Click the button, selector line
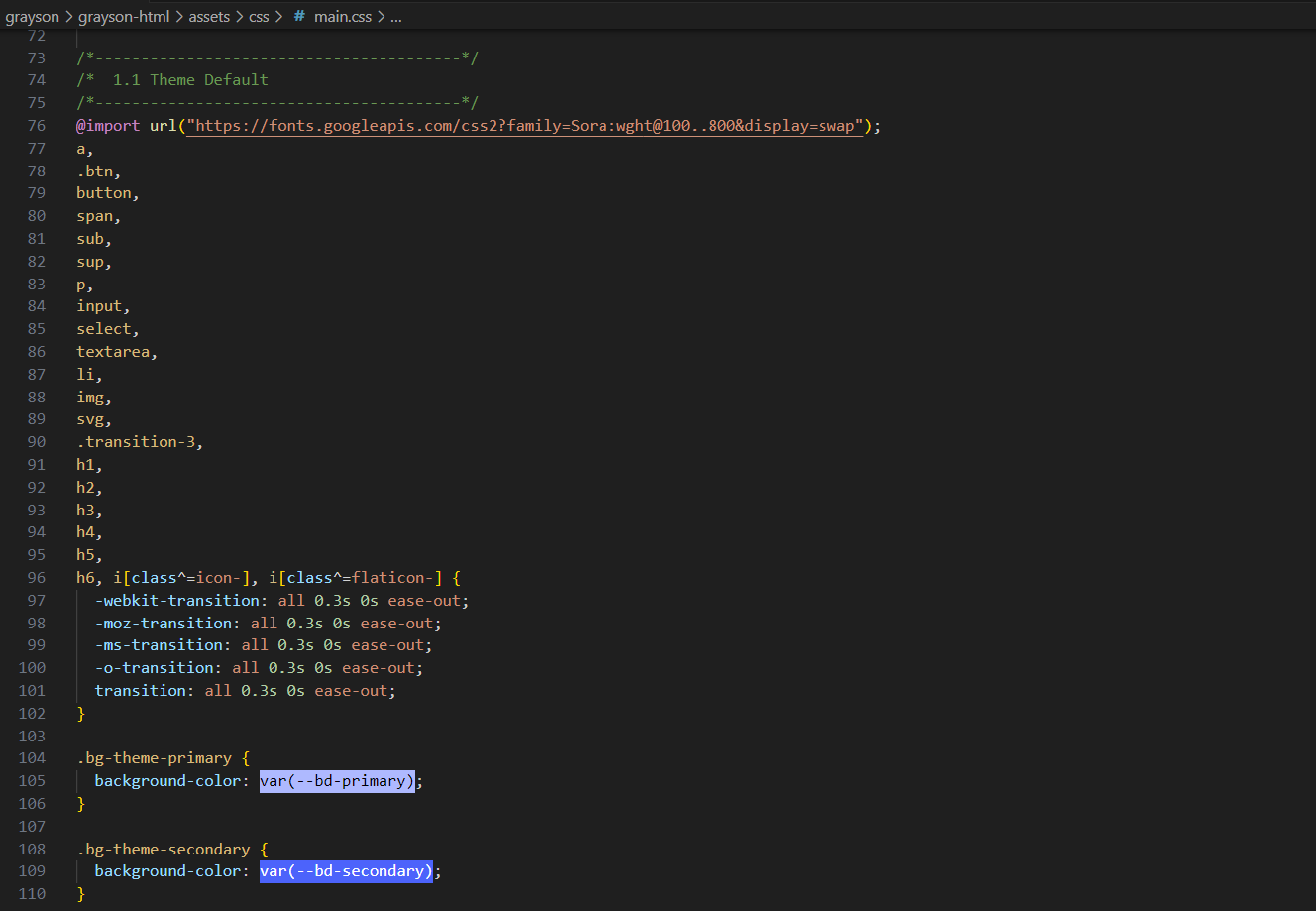The image size is (1316, 911). tap(108, 193)
